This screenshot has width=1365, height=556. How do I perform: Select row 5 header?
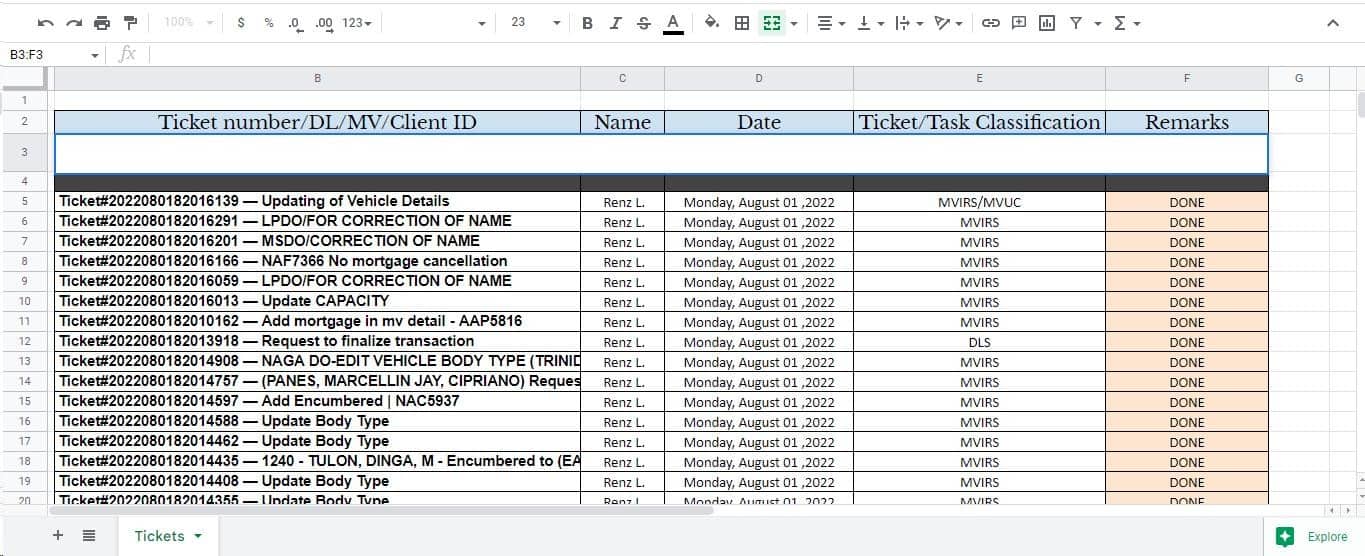point(24,201)
